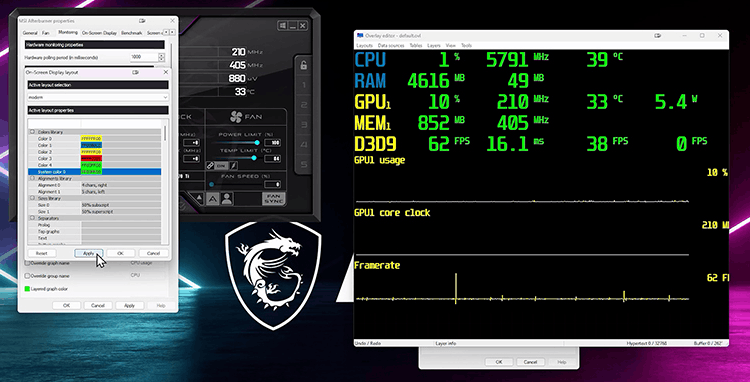Viewport: 750px width, 382px height.
Task: Switch to the Monitoring tab
Action: point(67,33)
